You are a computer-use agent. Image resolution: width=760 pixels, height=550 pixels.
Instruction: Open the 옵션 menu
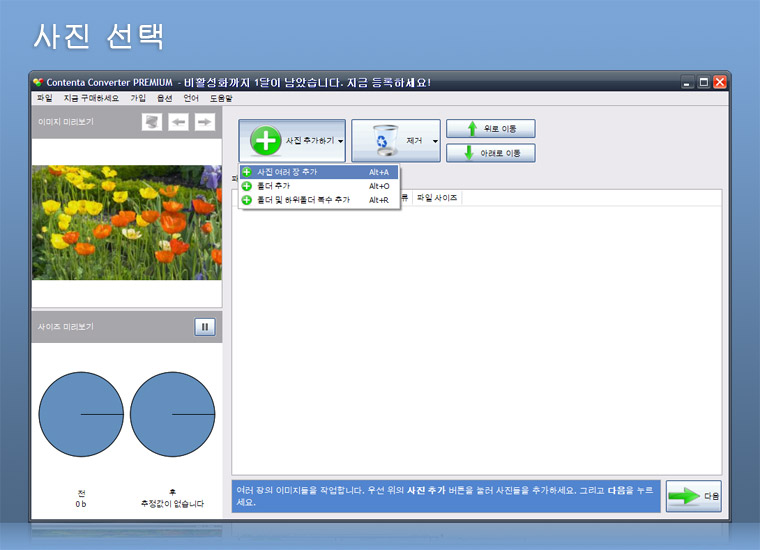click(x=165, y=98)
